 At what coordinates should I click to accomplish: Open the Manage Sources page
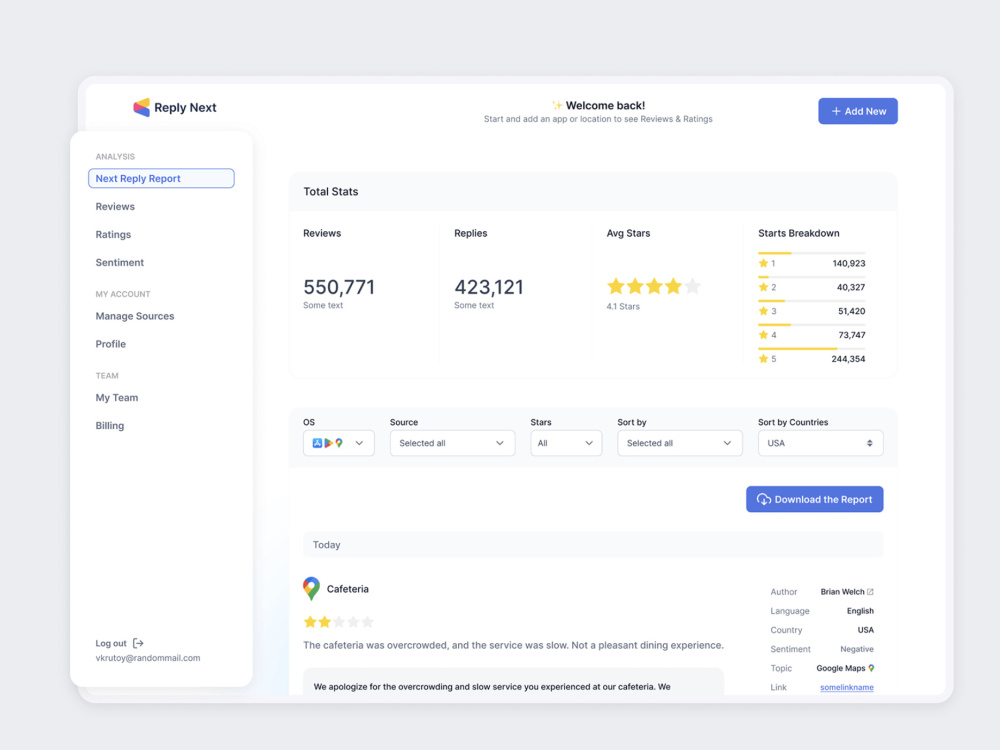134,316
